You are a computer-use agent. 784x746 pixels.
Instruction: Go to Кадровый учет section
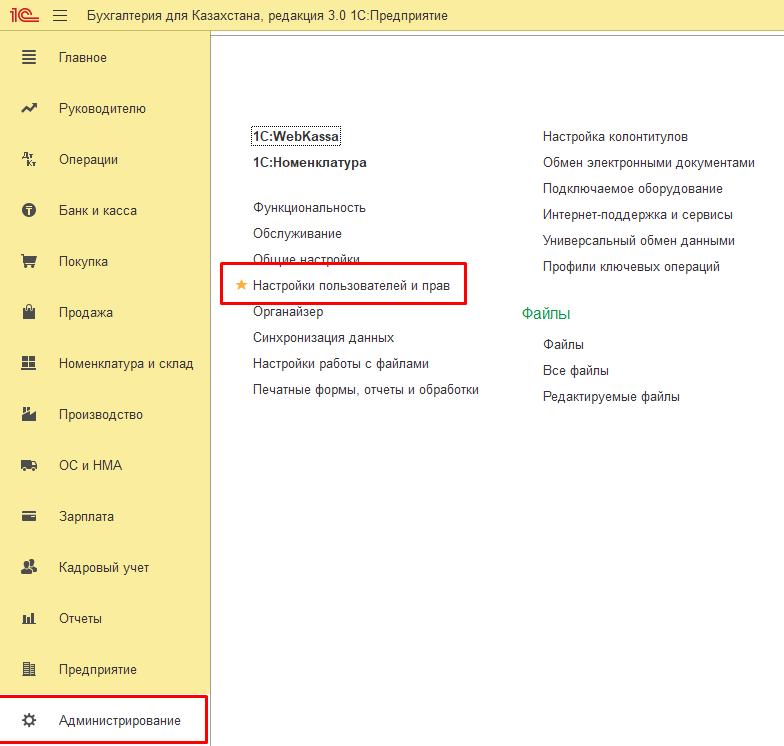tap(104, 568)
